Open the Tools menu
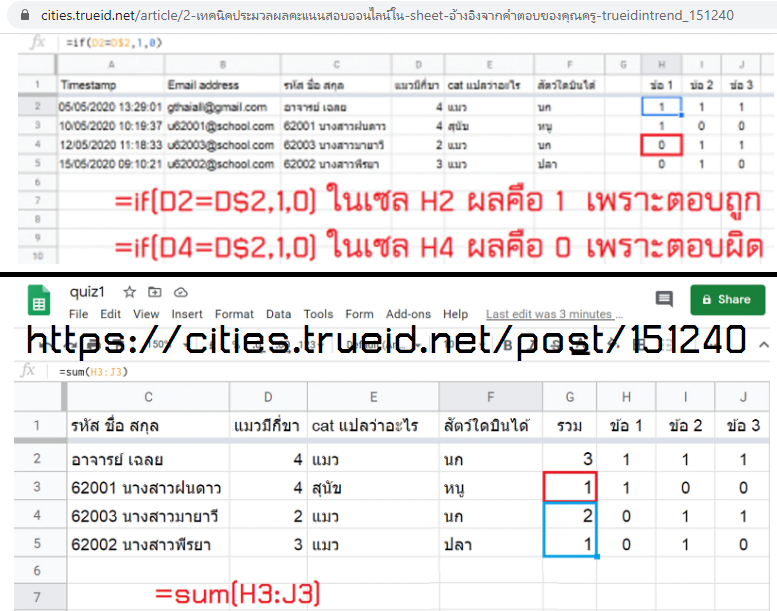 318,314
